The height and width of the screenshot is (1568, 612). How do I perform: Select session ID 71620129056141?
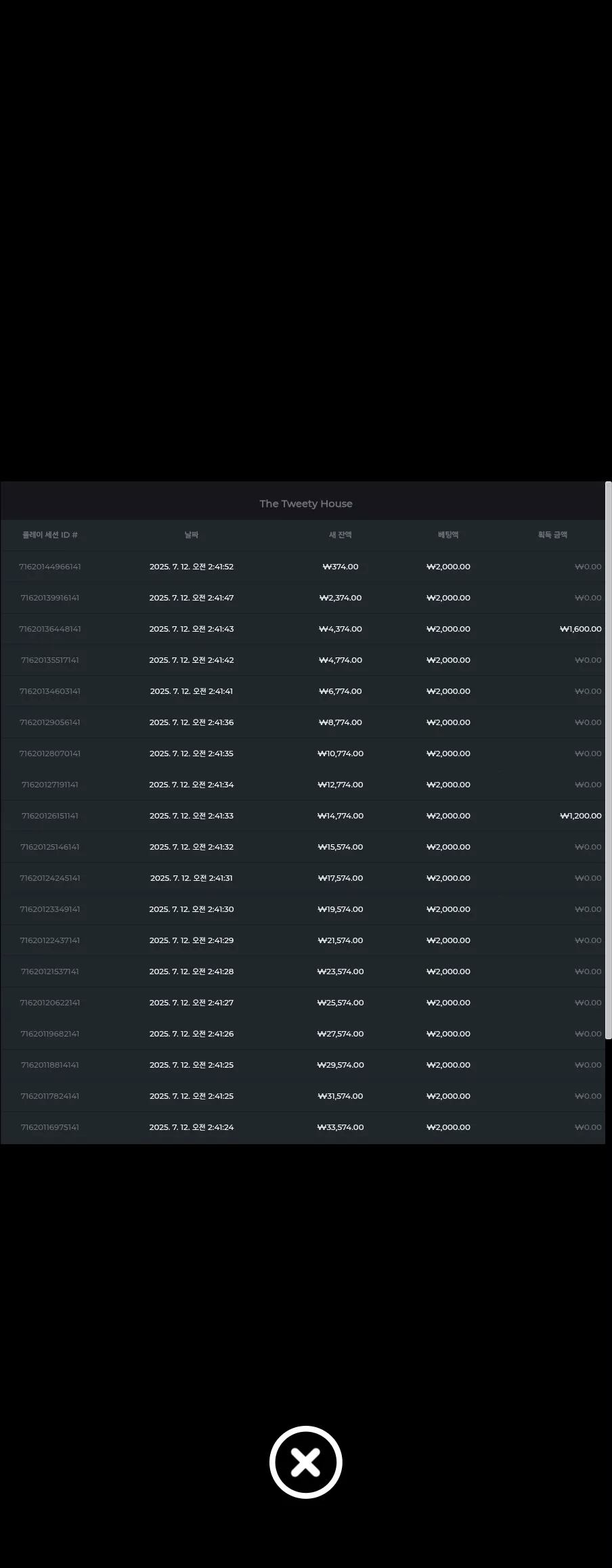click(50, 722)
